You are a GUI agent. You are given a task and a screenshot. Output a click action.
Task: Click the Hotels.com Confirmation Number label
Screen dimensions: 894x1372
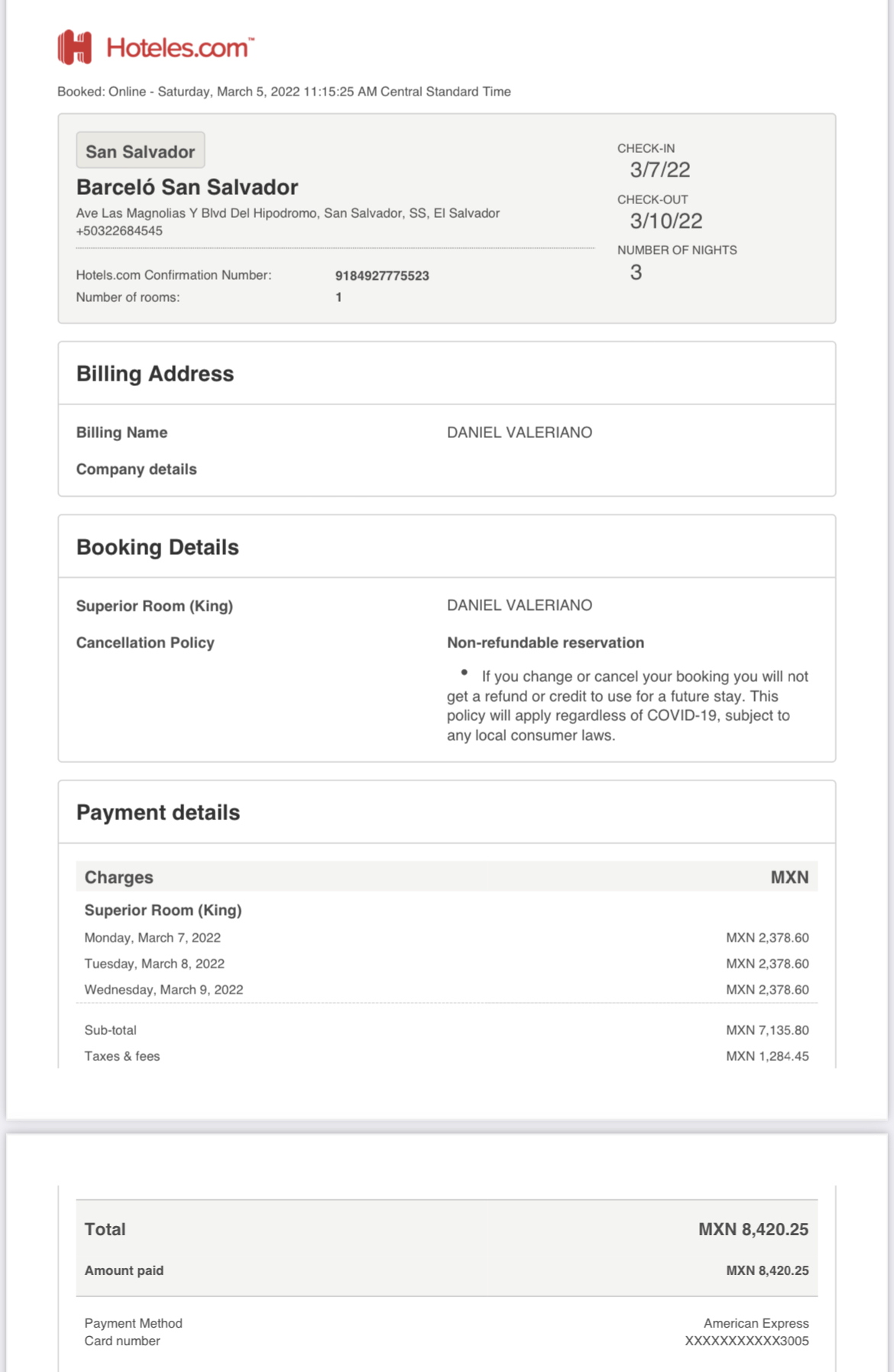click(x=173, y=275)
